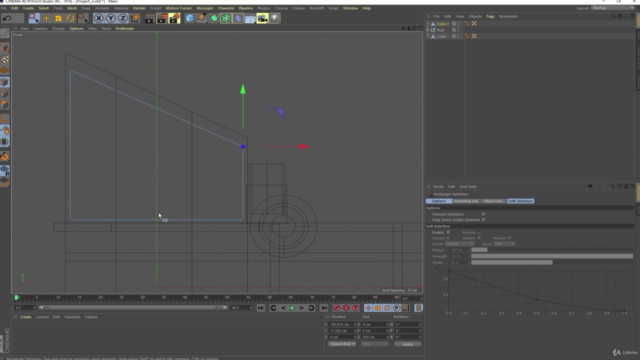
Task: Select the Cube.1 object
Action: 442,24
